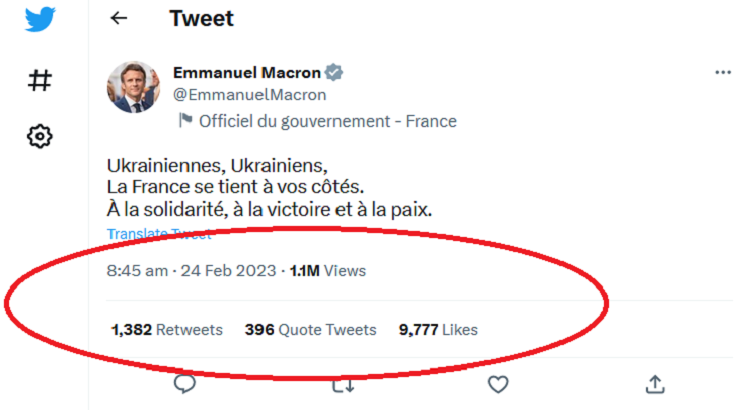The width and height of the screenshot is (750, 410).
Task: Open the three-dot More options menu
Action: click(723, 73)
